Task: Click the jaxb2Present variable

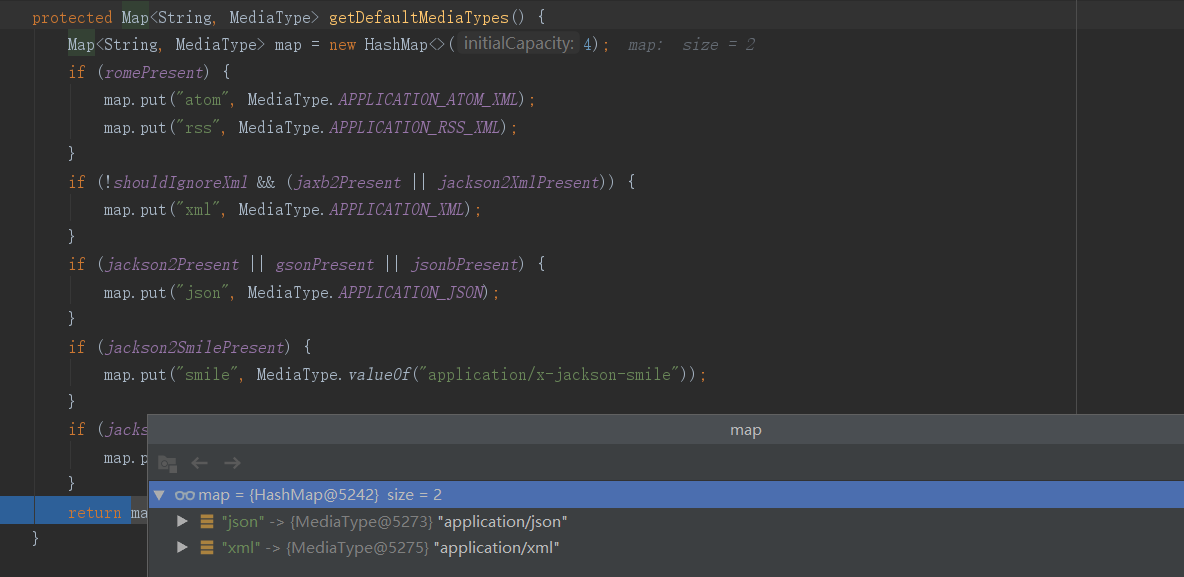Action: pyautogui.click(x=348, y=182)
